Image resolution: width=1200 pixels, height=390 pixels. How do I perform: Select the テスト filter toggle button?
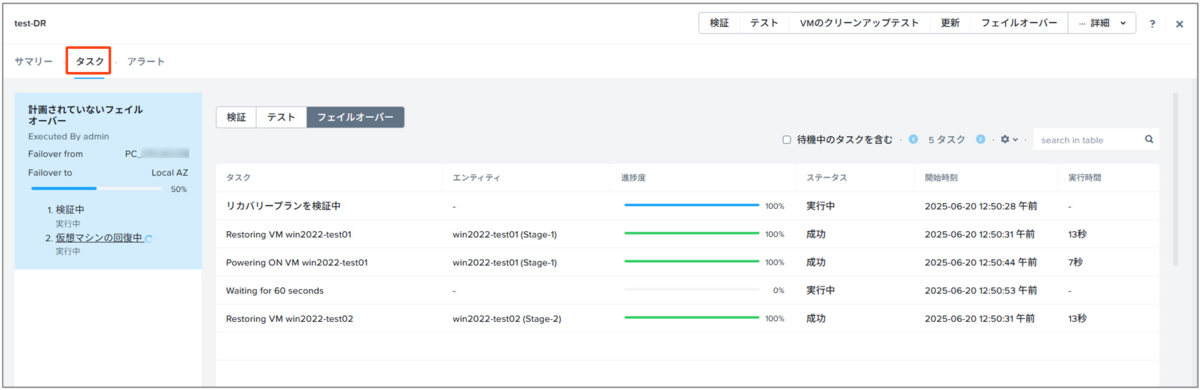[x=281, y=117]
